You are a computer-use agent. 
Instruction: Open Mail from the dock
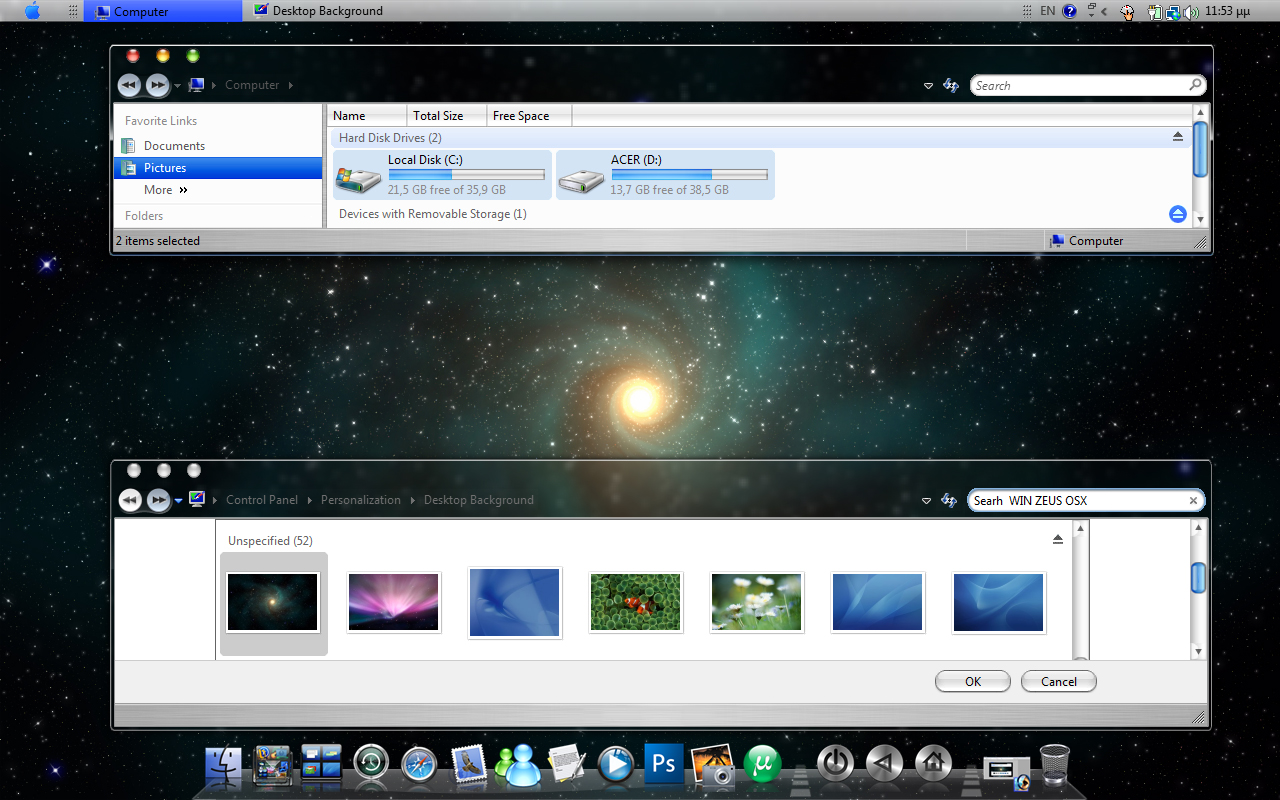click(469, 764)
